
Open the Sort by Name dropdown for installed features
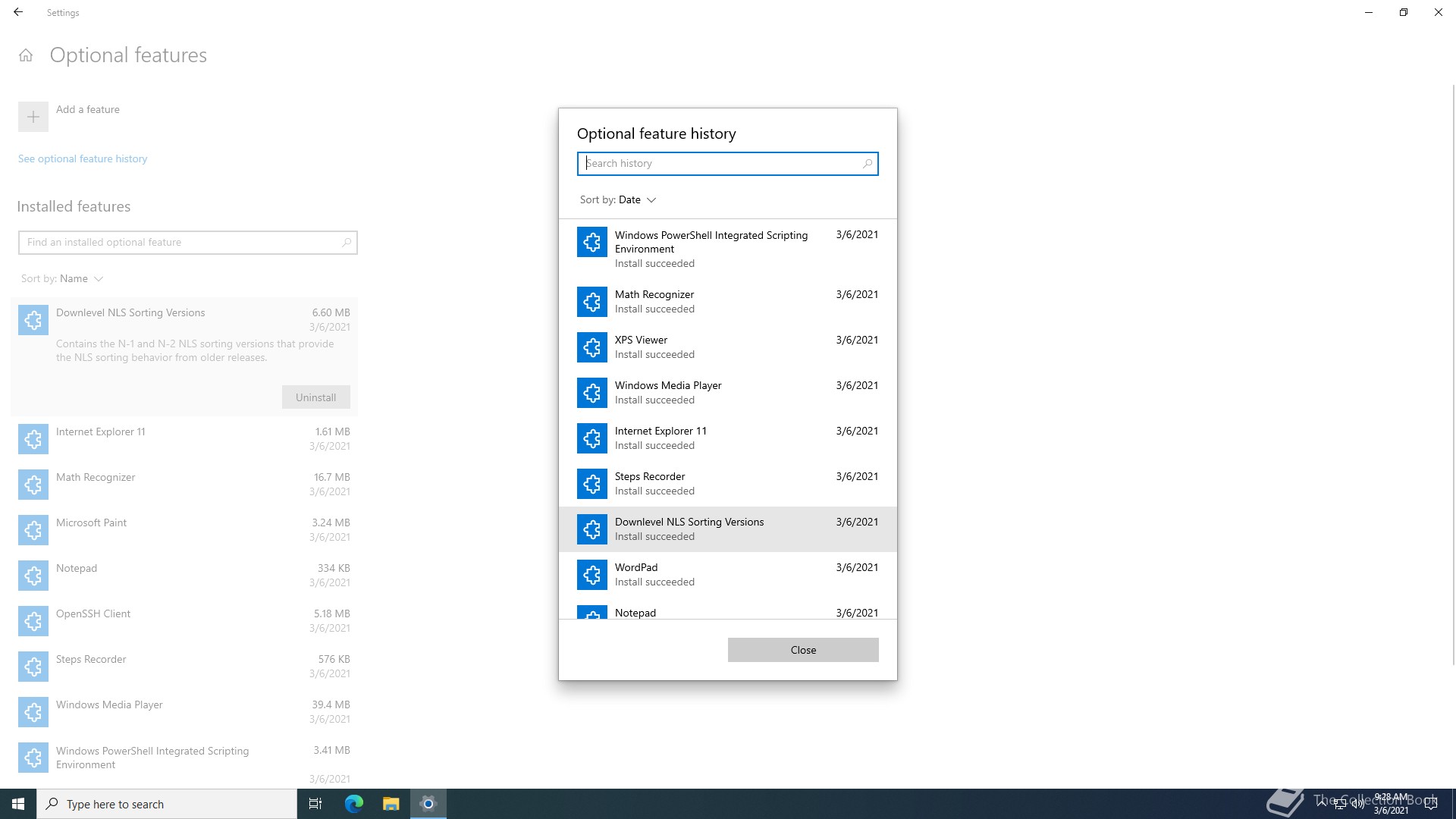pyautogui.click(x=62, y=278)
